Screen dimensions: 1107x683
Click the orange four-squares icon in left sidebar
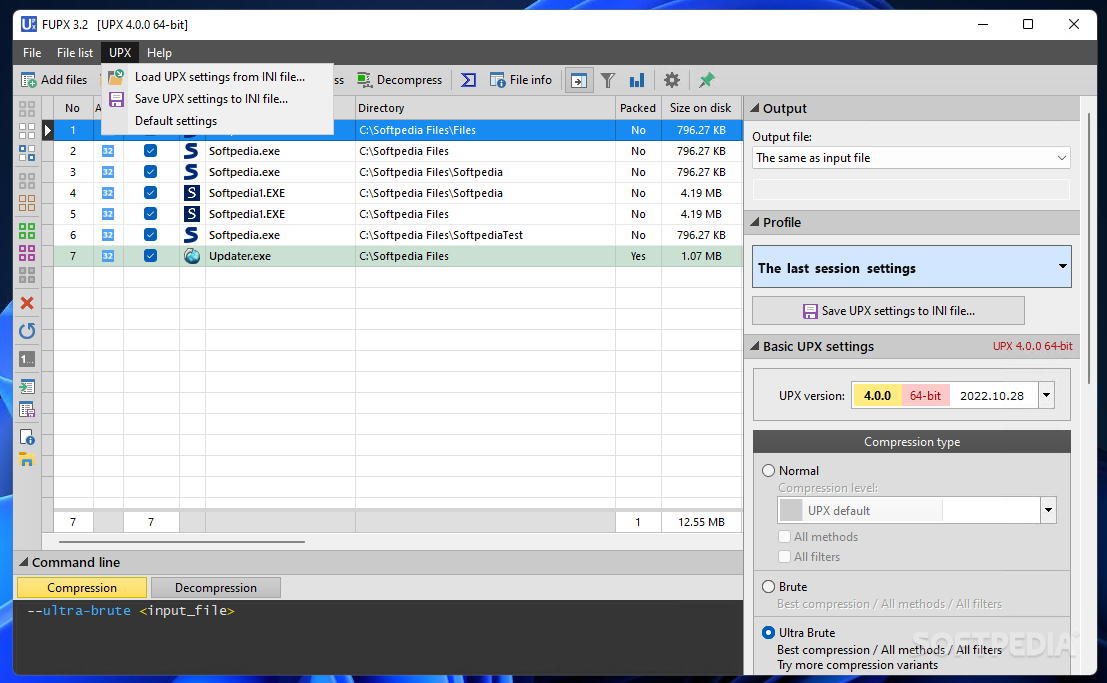tap(27, 203)
